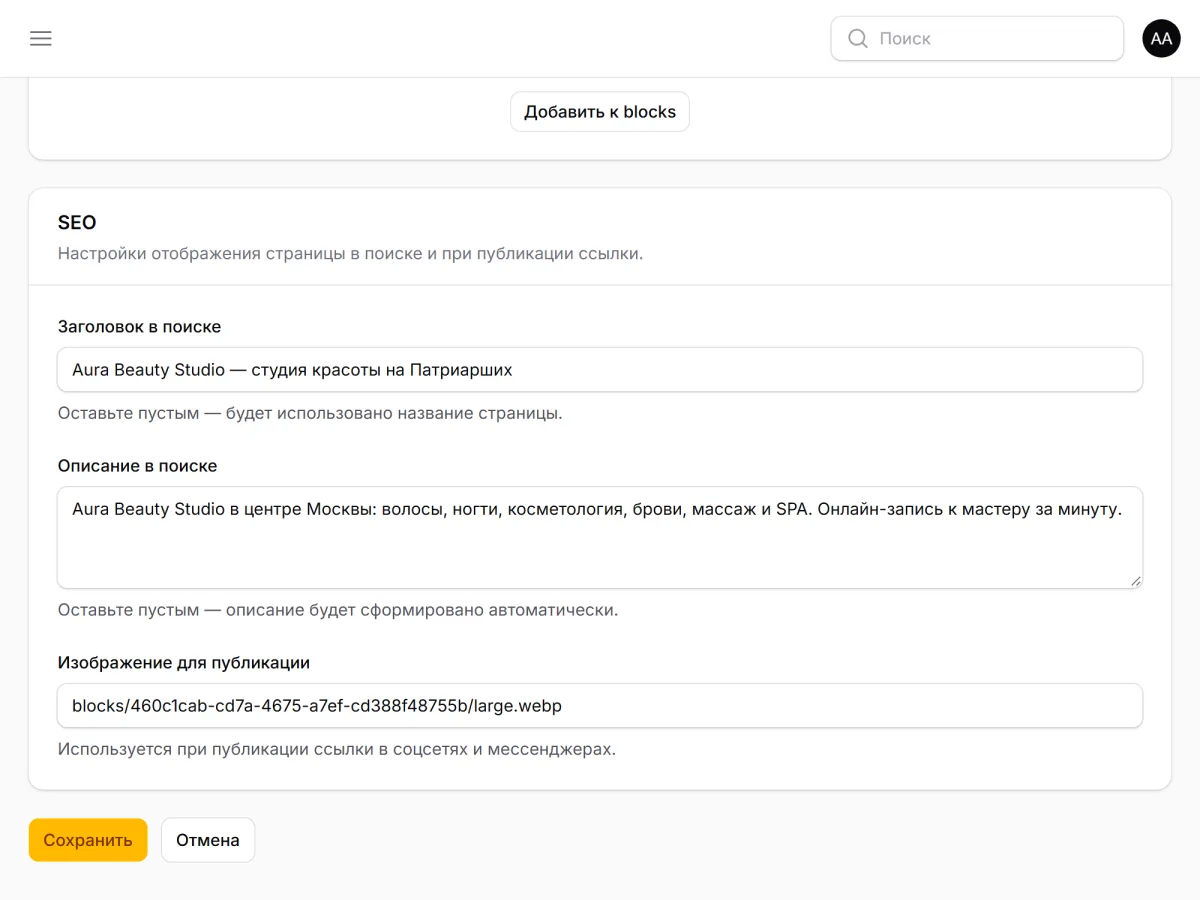This screenshot has height=900, width=1200.
Task: Click the SEO section description text
Action: click(x=350, y=253)
